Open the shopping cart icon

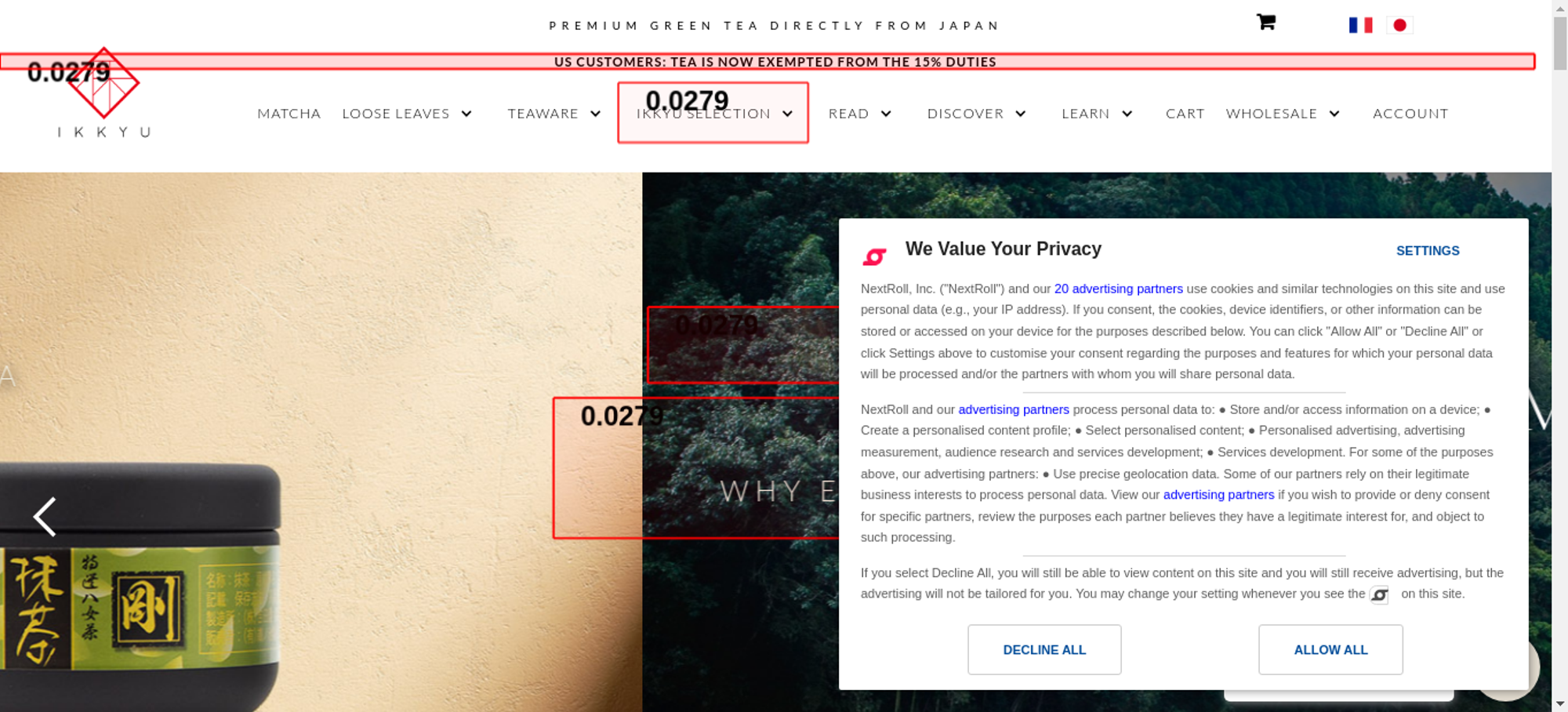pyautogui.click(x=1266, y=22)
